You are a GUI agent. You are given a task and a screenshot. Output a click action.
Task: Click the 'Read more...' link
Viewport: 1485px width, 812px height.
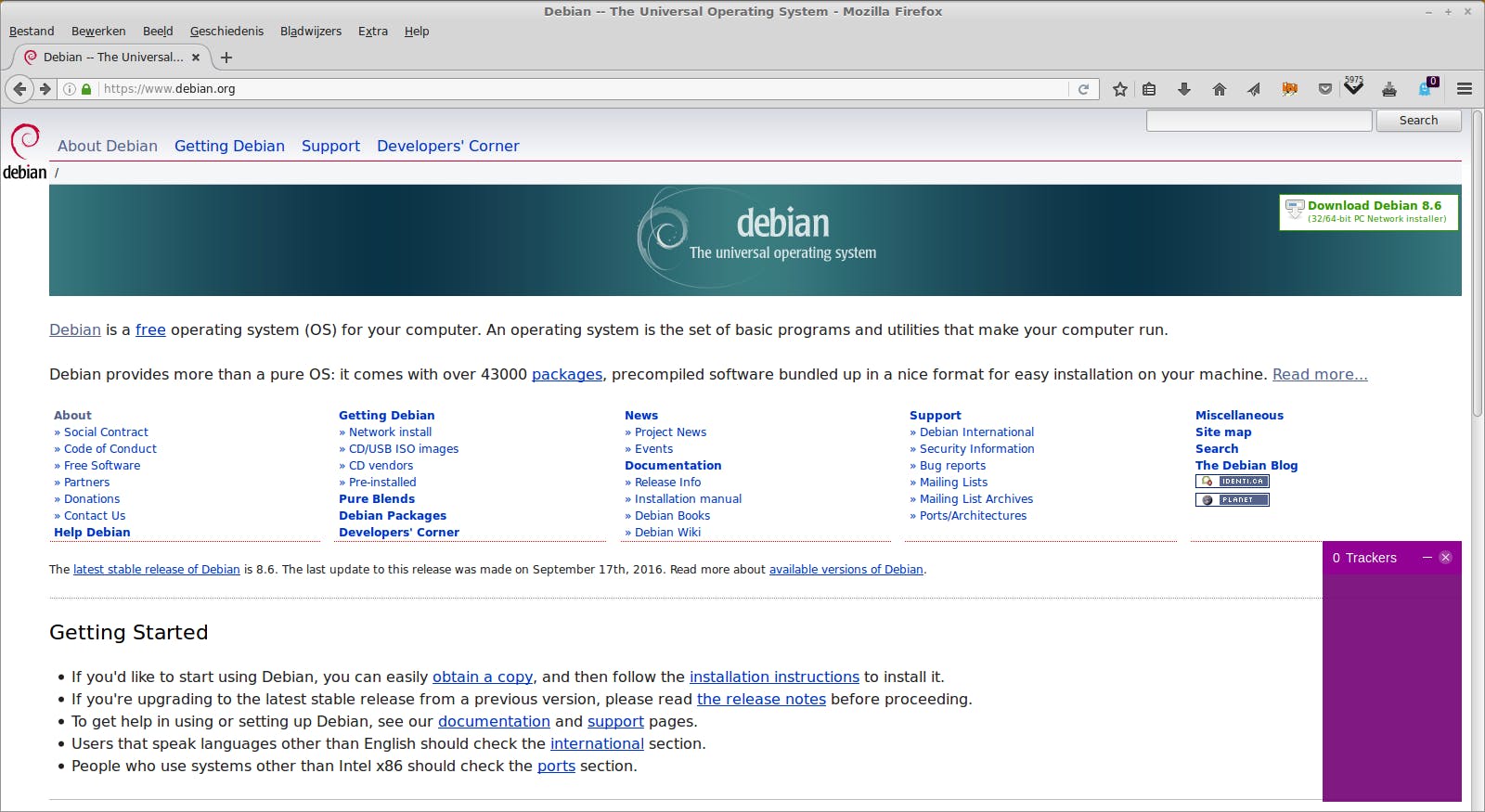[x=1320, y=374]
